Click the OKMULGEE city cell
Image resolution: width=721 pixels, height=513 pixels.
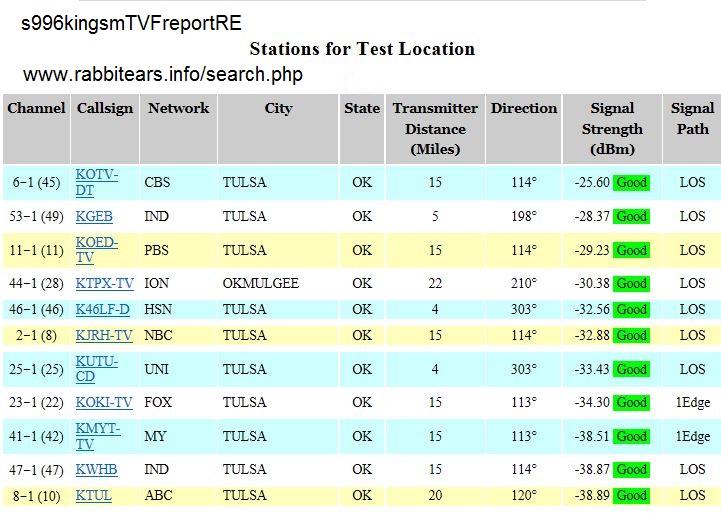[x=260, y=283]
